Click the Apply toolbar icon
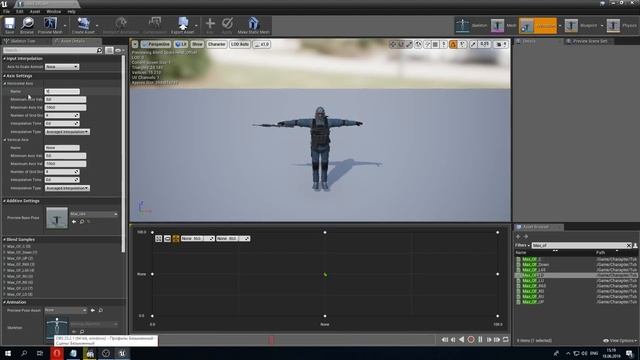 pyautogui.click(x=227, y=25)
